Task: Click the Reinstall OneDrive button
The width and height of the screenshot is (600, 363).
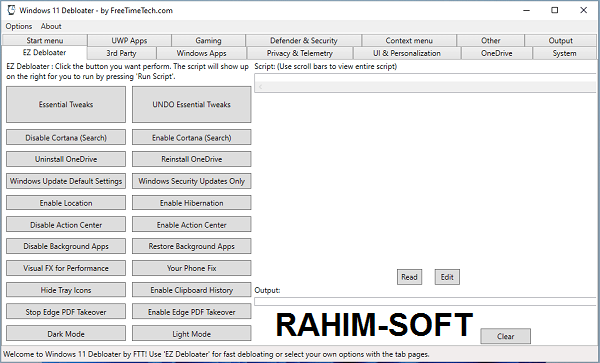Action: (192, 159)
